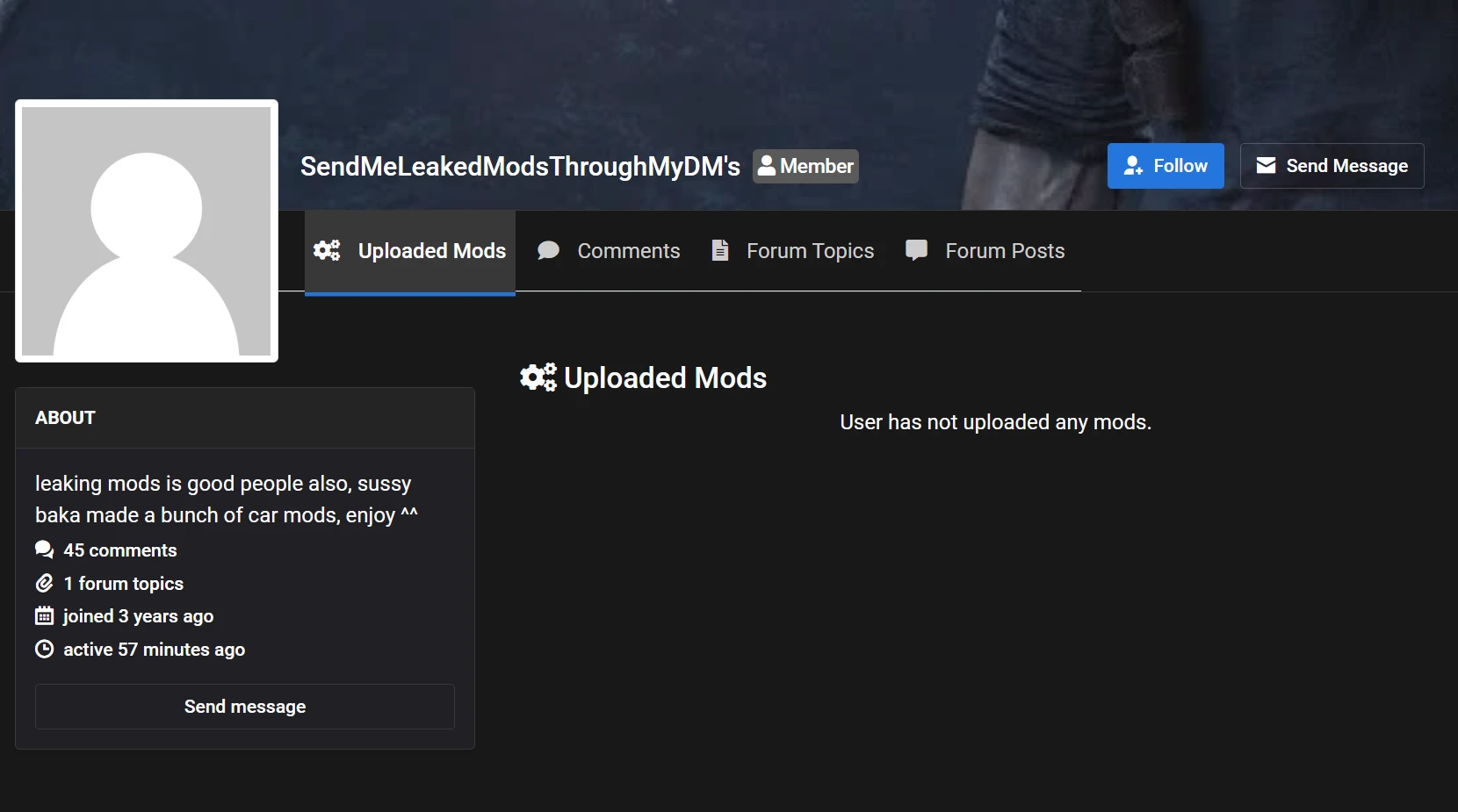1458x812 pixels.
Task: Switch to the Comments tab
Action: click(609, 251)
